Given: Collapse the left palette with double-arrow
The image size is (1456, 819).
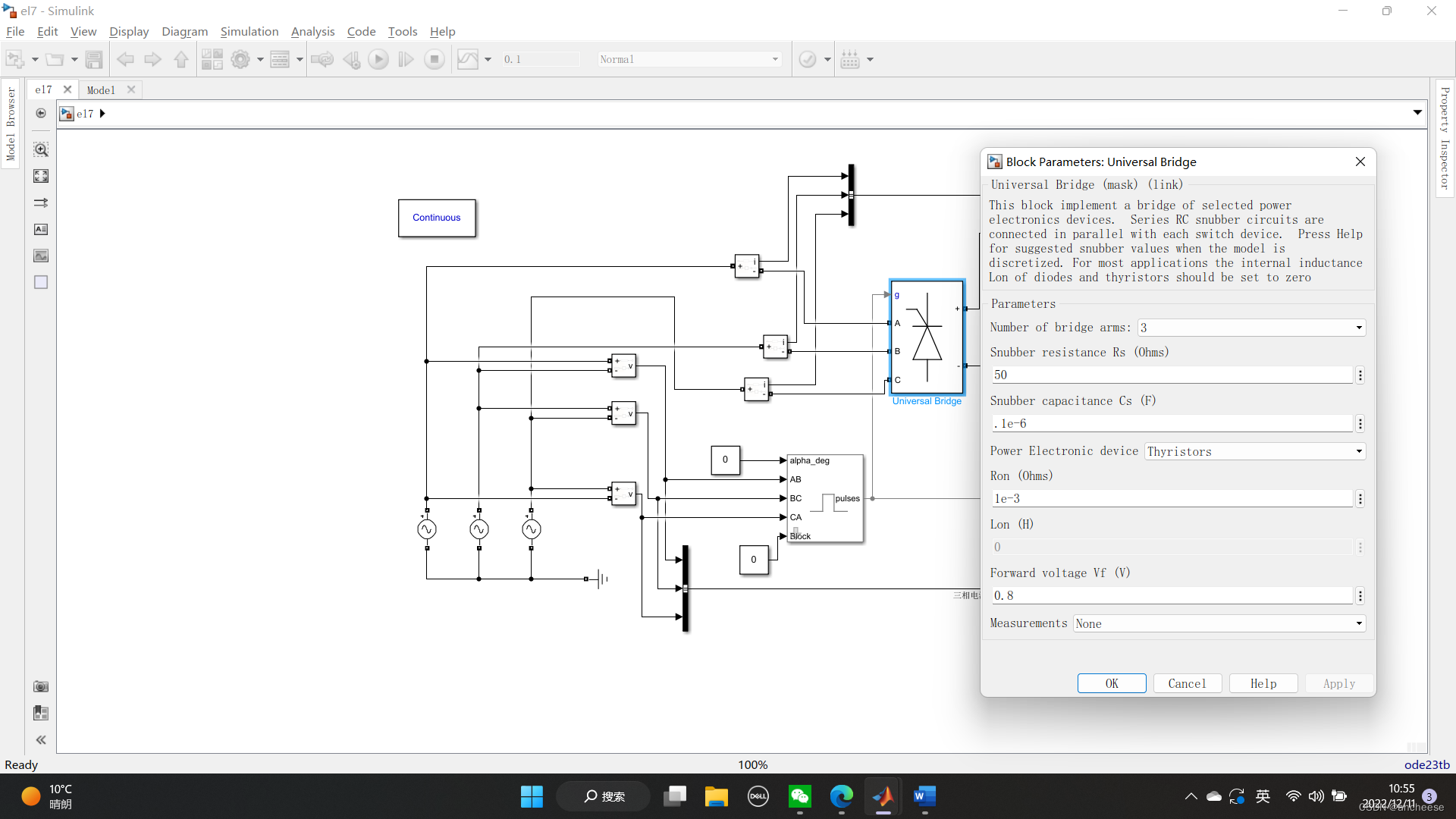Looking at the screenshot, I should [41, 739].
